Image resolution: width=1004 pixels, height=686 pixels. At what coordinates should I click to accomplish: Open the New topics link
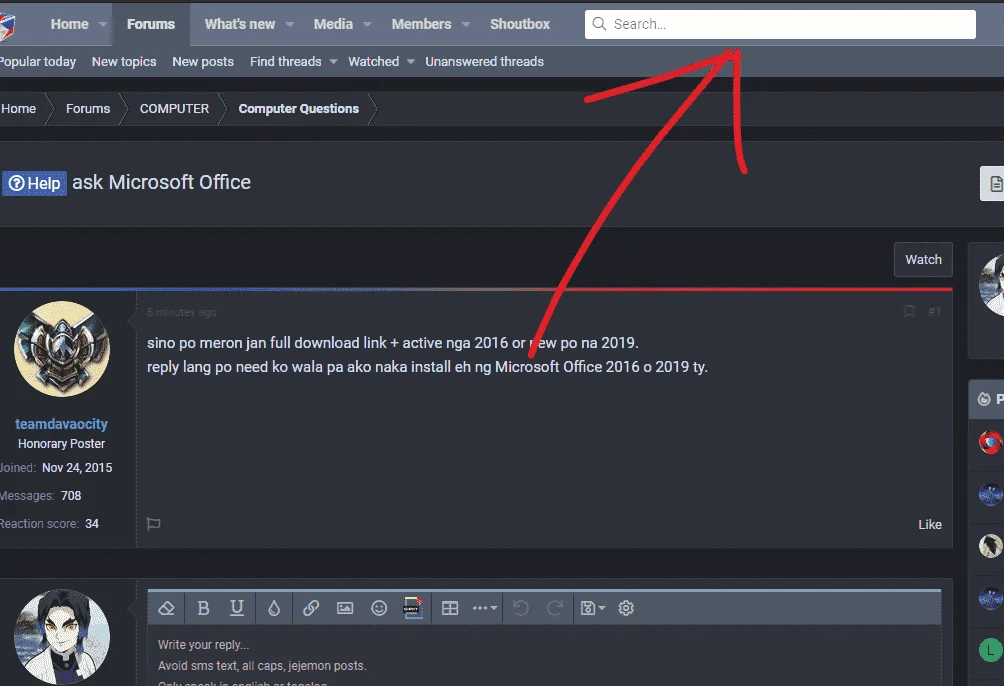(124, 61)
